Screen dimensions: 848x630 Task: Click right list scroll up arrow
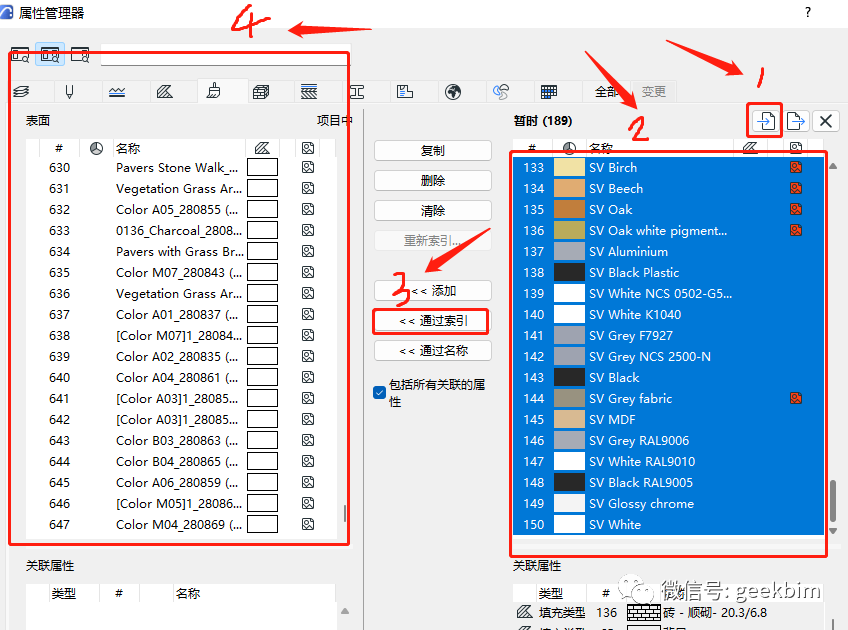(x=833, y=166)
